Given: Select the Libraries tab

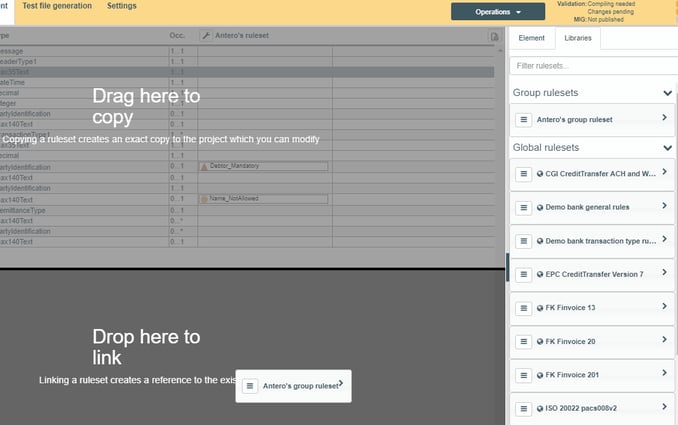Looking at the screenshot, I should (x=578, y=38).
